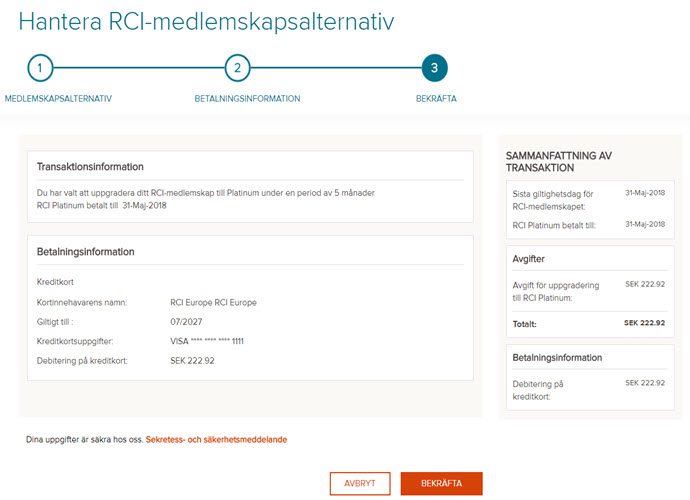690x500 pixels.
Task: Select the filled step 3 circle
Action: click(x=434, y=68)
